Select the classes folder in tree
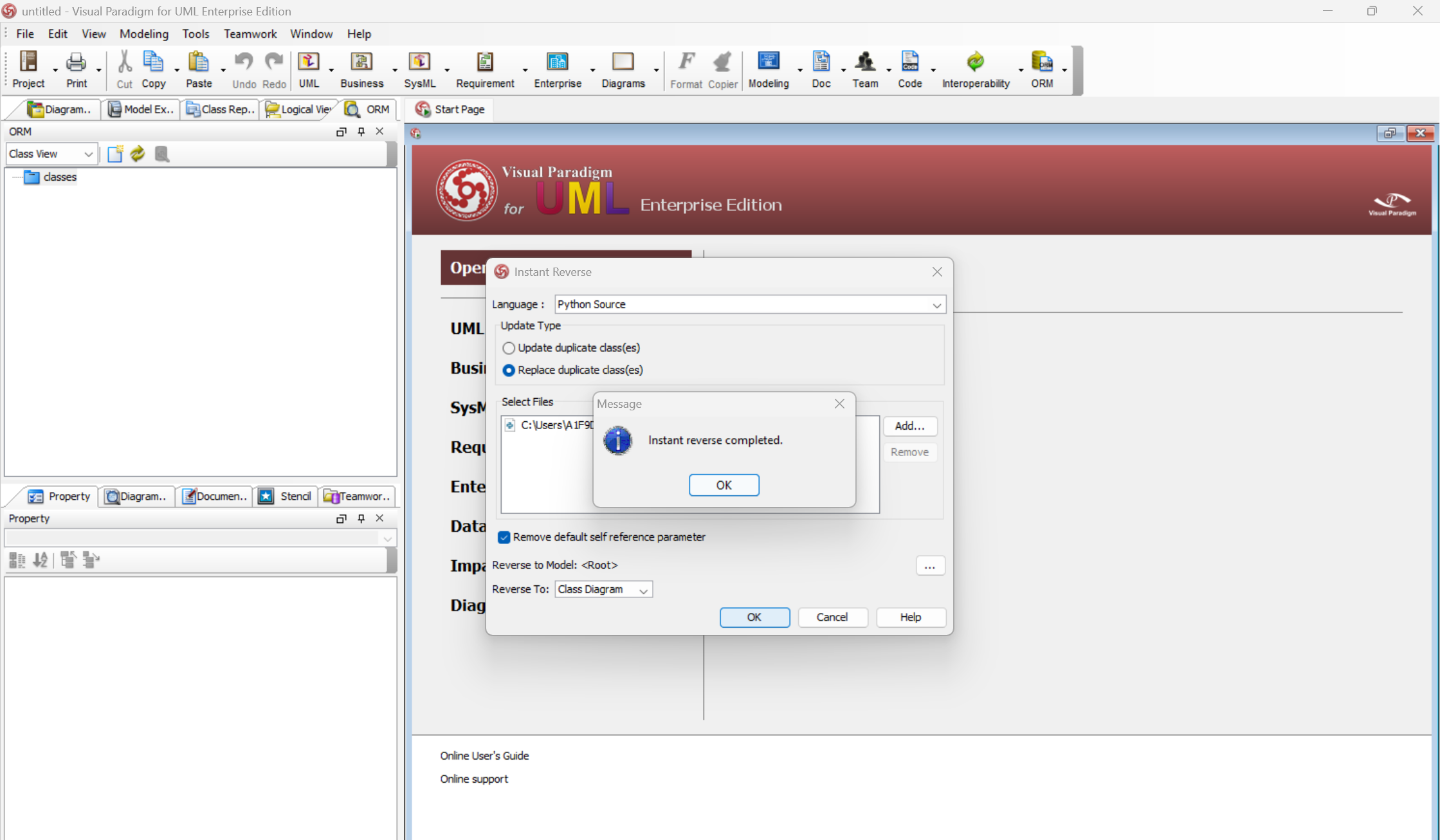 pos(59,177)
